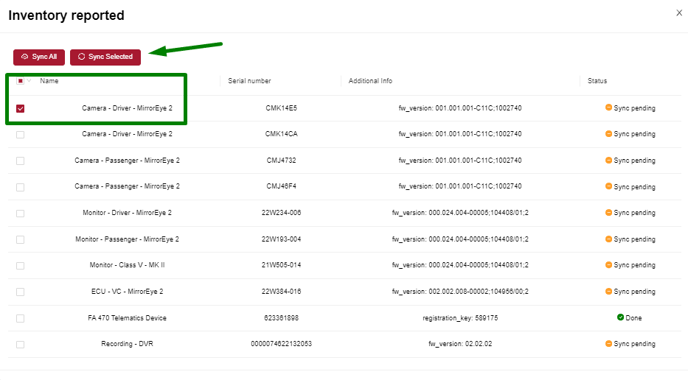Click serial number CMK14CA
The width and height of the screenshot is (688, 380).
pos(281,134)
